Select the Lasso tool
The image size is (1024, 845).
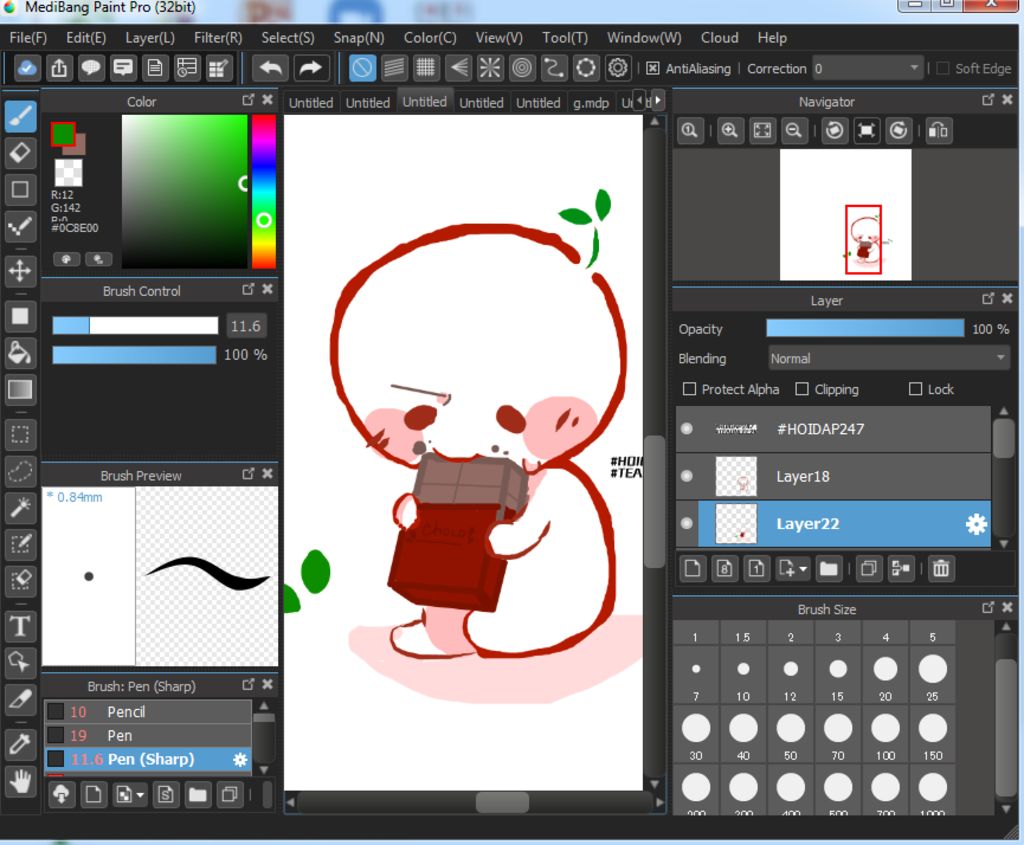(20, 471)
